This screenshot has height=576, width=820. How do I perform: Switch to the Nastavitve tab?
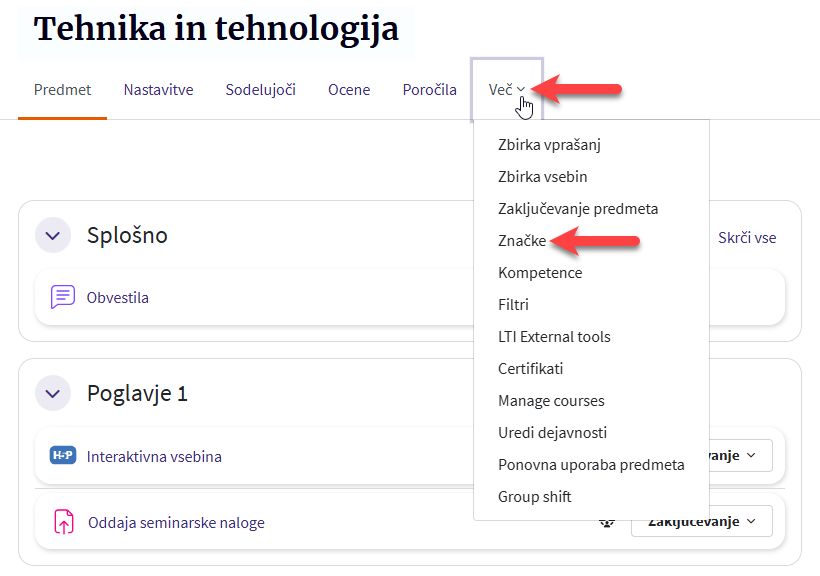[158, 90]
